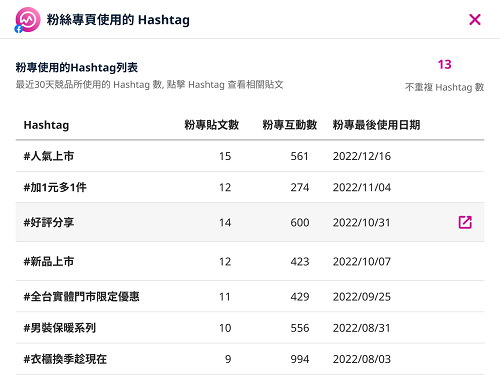Viewport: 500px width, 377px height.
Task: Click the date 2022/08/31
Action: [x=361, y=328]
